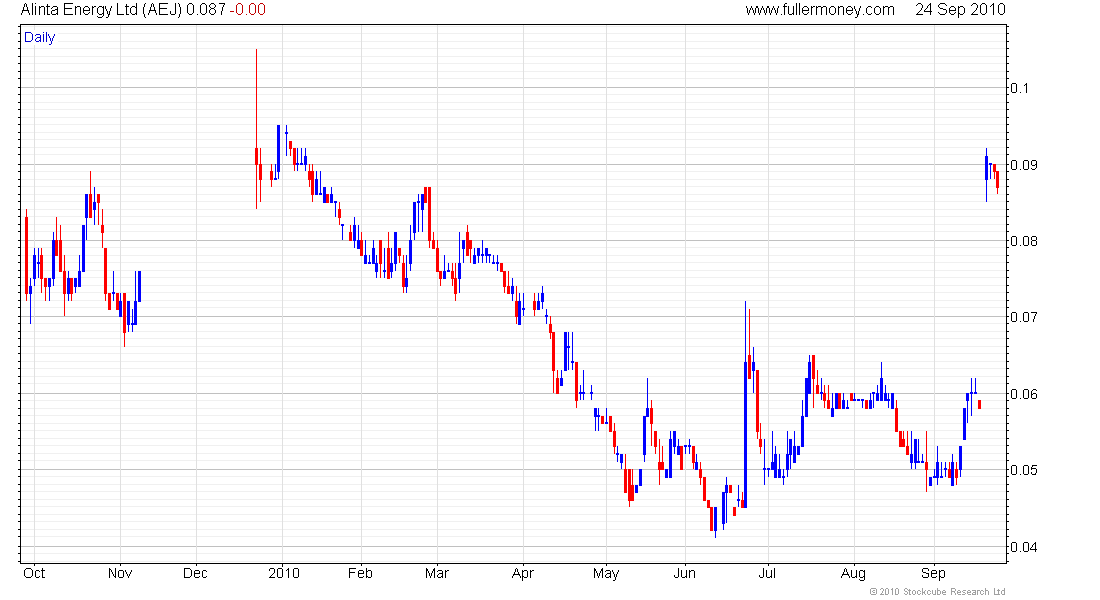Click the Jun month label

pyautogui.click(x=685, y=573)
